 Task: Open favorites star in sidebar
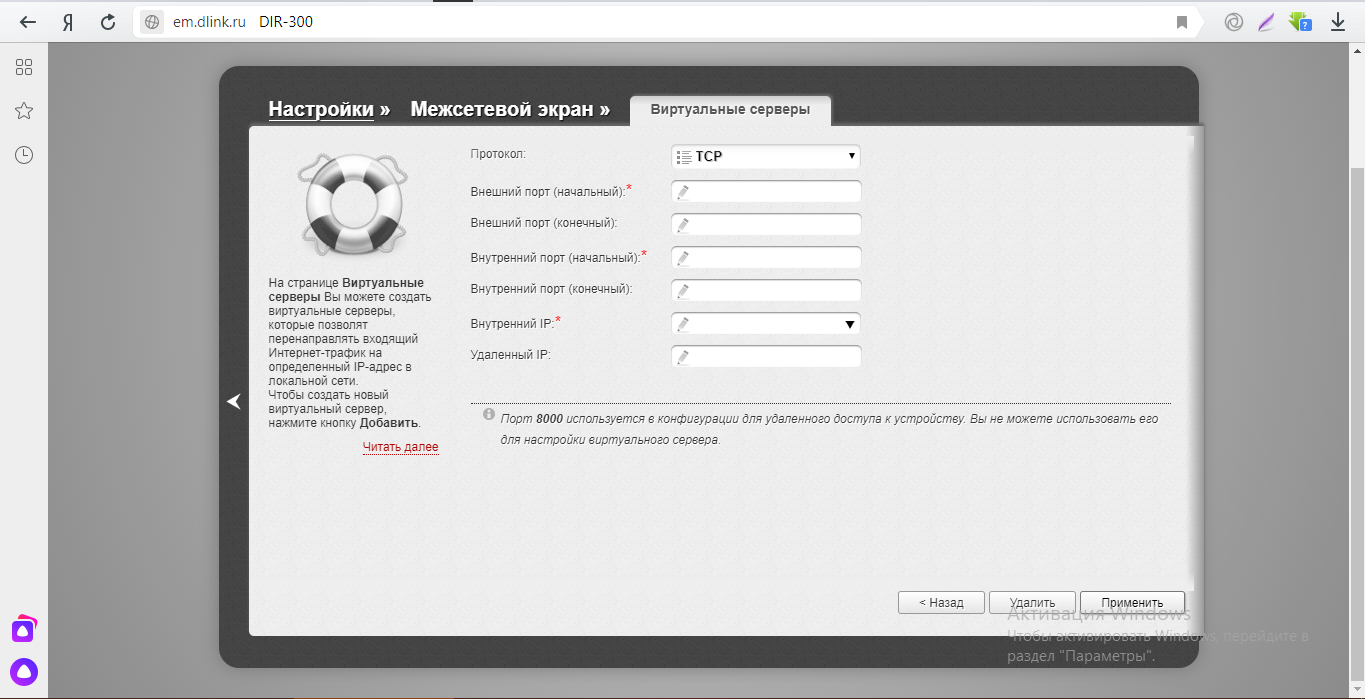click(24, 111)
